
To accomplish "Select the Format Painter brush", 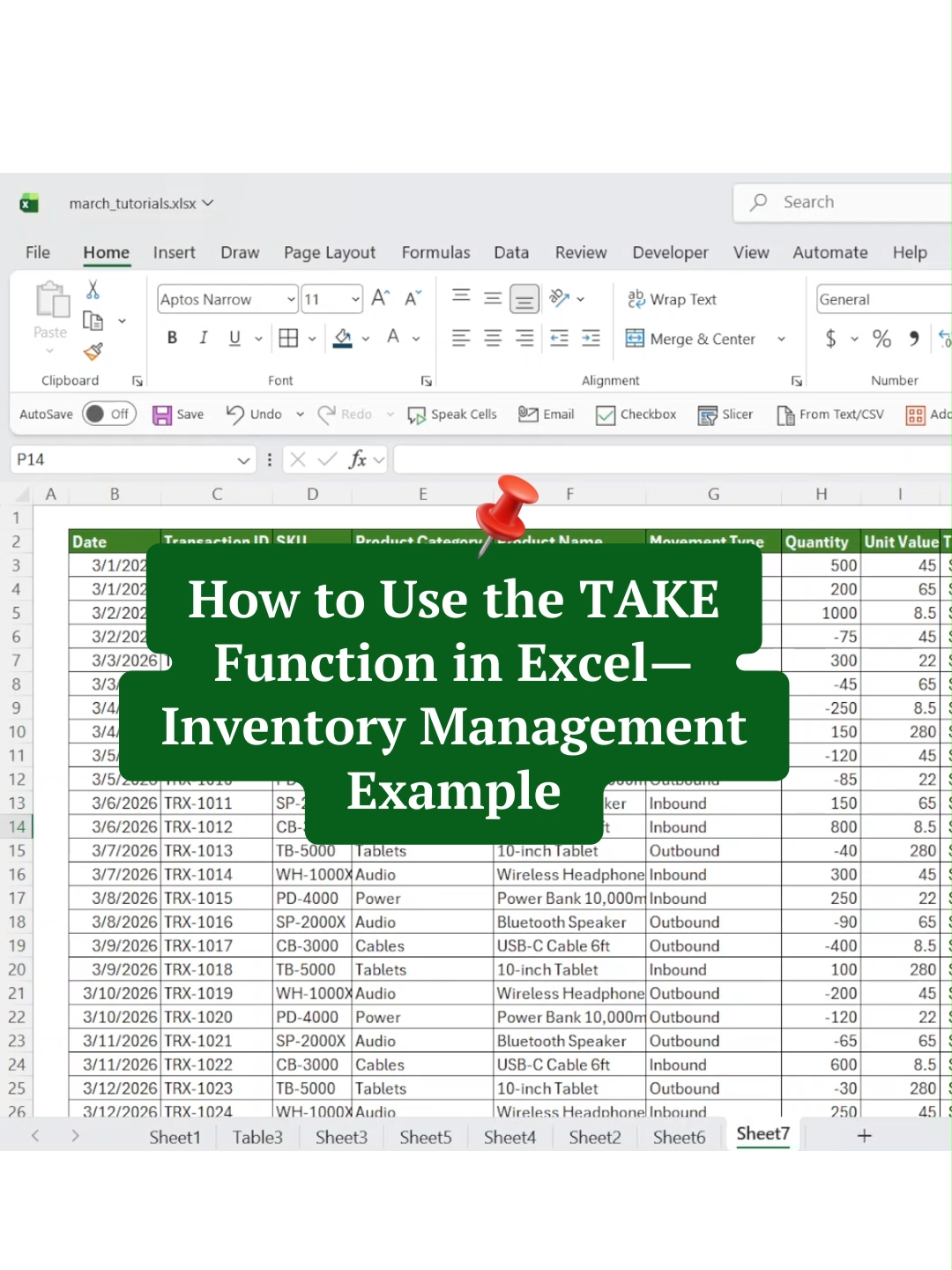I will [x=93, y=351].
